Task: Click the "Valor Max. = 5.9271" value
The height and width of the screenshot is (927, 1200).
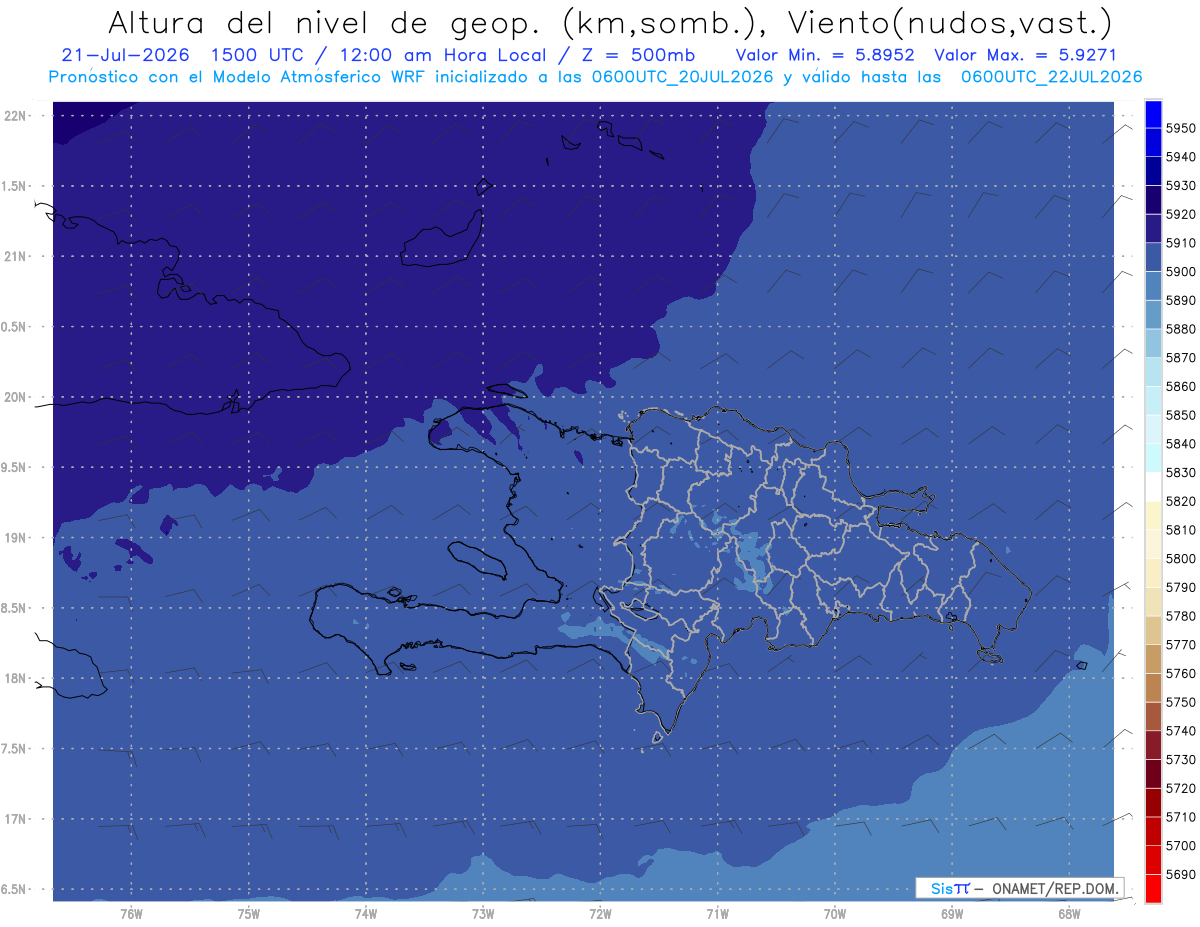Action: point(1025,55)
